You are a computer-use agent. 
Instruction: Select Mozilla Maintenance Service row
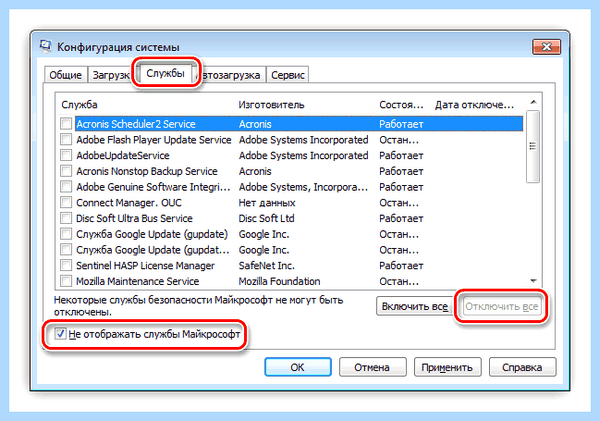coord(291,281)
